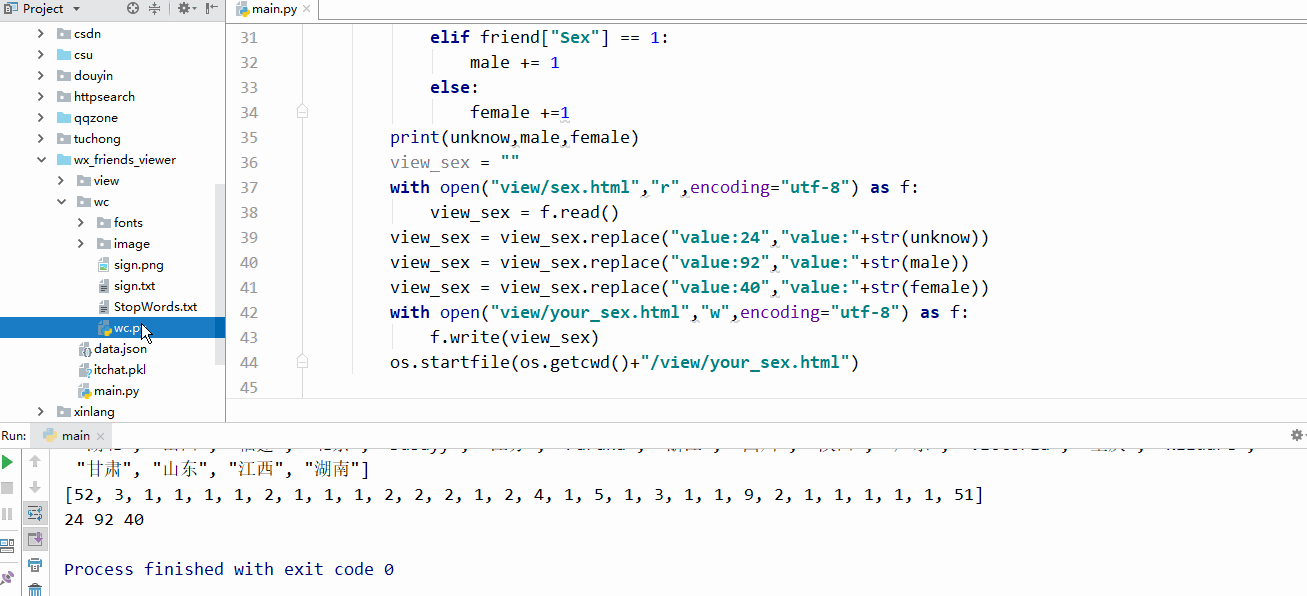Viewport: 1307px width, 596px height.
Task: Click the pause output icon
Action: click(x=8, y=514)
